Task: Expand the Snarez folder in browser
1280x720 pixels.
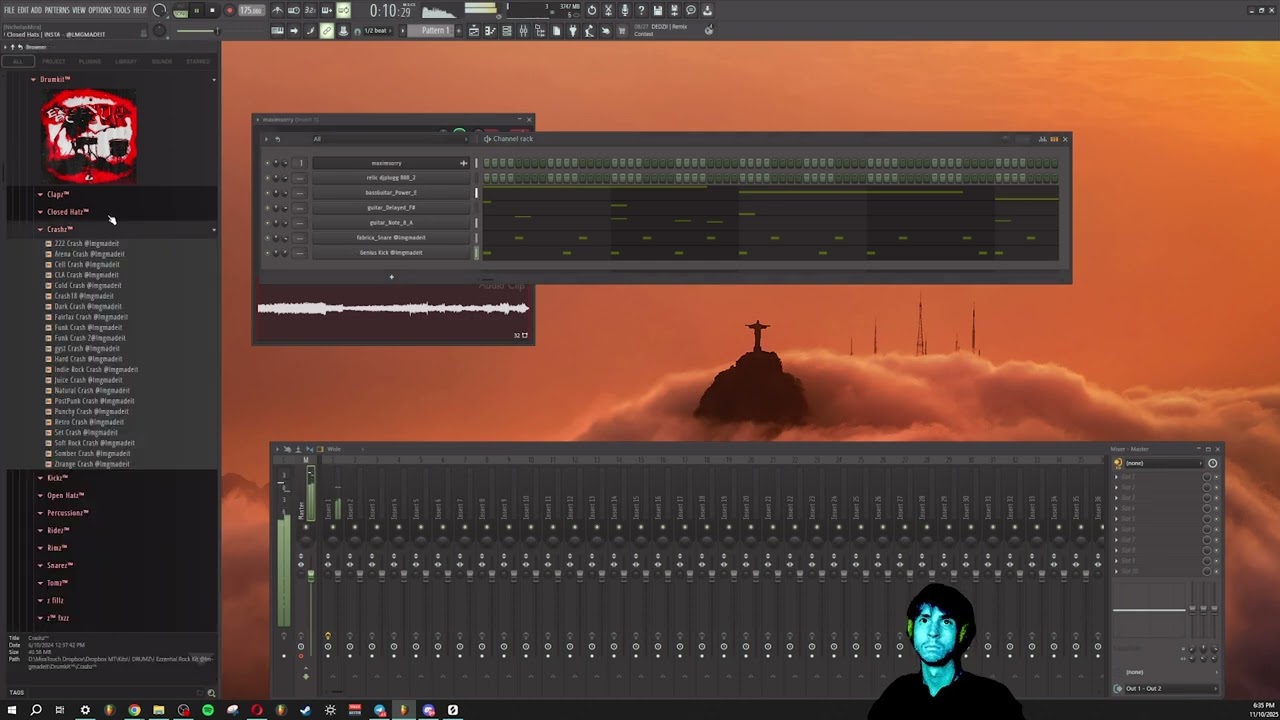Action: pyautogui.click(x=60, y=565)
